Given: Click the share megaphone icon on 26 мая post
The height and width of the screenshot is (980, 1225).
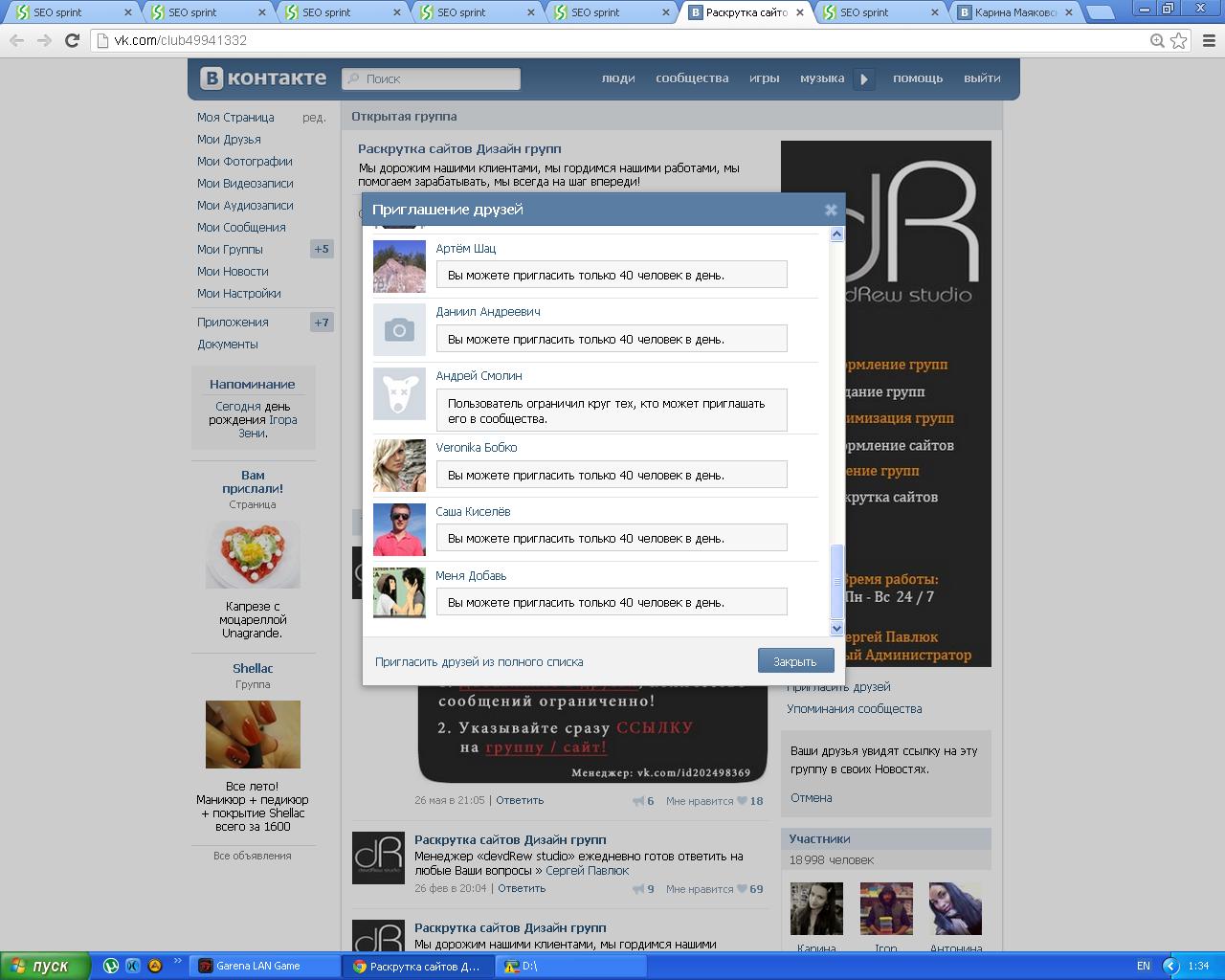Looking at the screenshot, I should [x=638, y=801].
